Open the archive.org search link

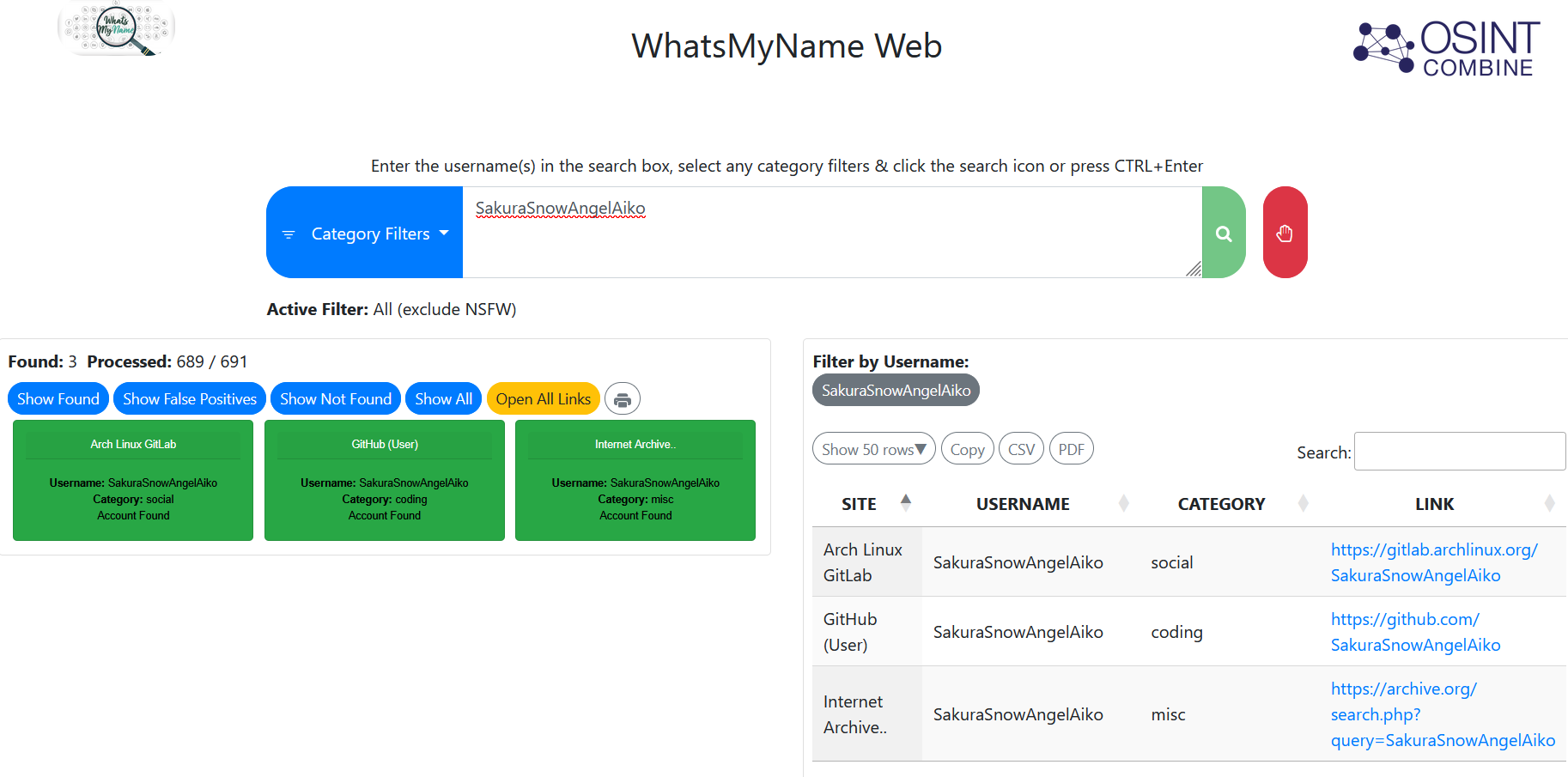tap(1443, 714)
